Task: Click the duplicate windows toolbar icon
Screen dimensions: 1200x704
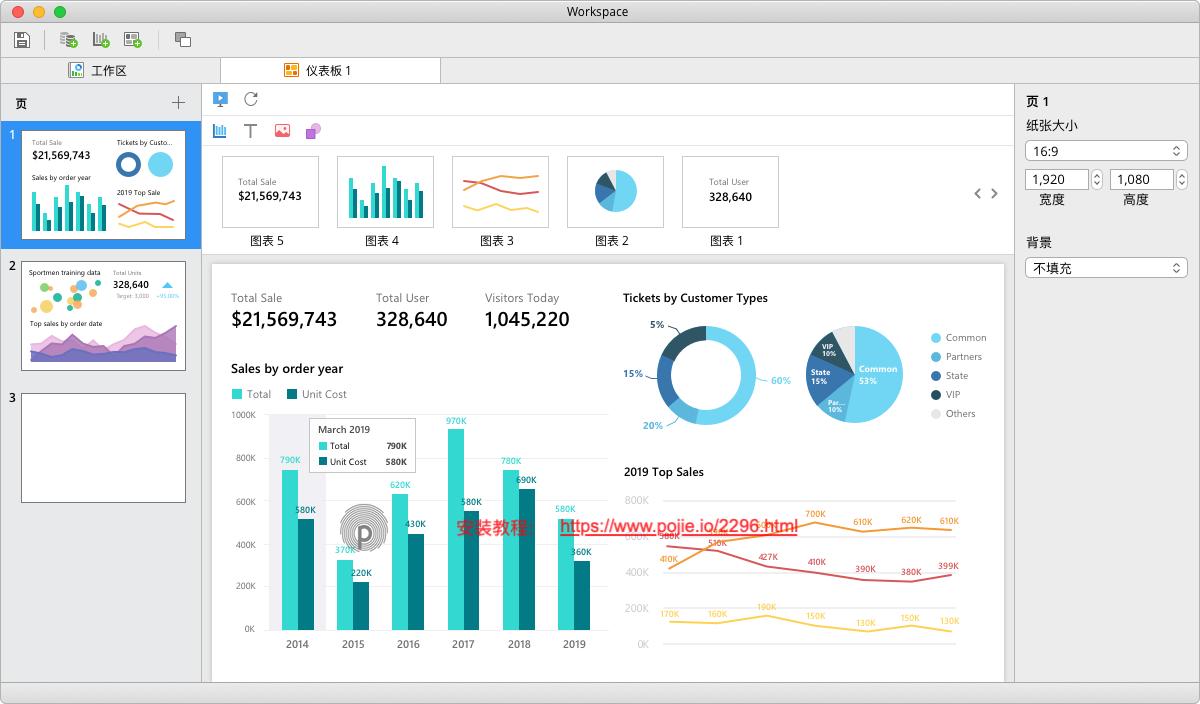Action: pyautogui.click(x=182, y=40)
